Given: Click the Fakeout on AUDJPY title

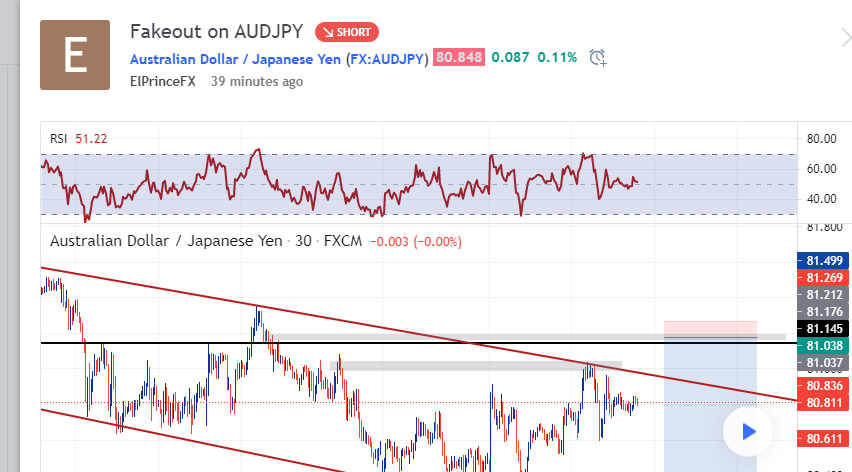Looking at the screenshot, I should [x=216, y=32].
